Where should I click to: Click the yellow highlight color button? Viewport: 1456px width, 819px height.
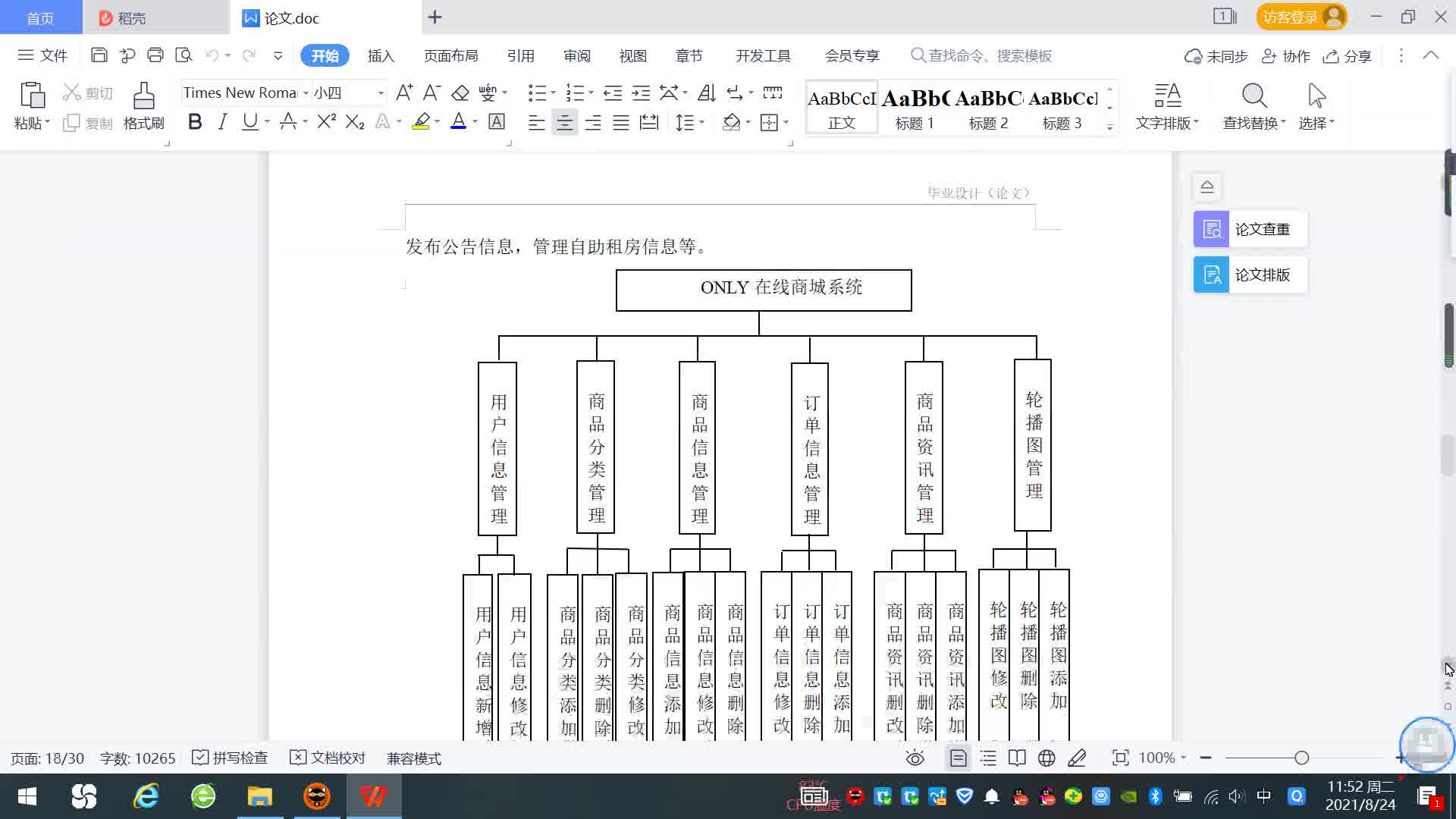(421, 121)
